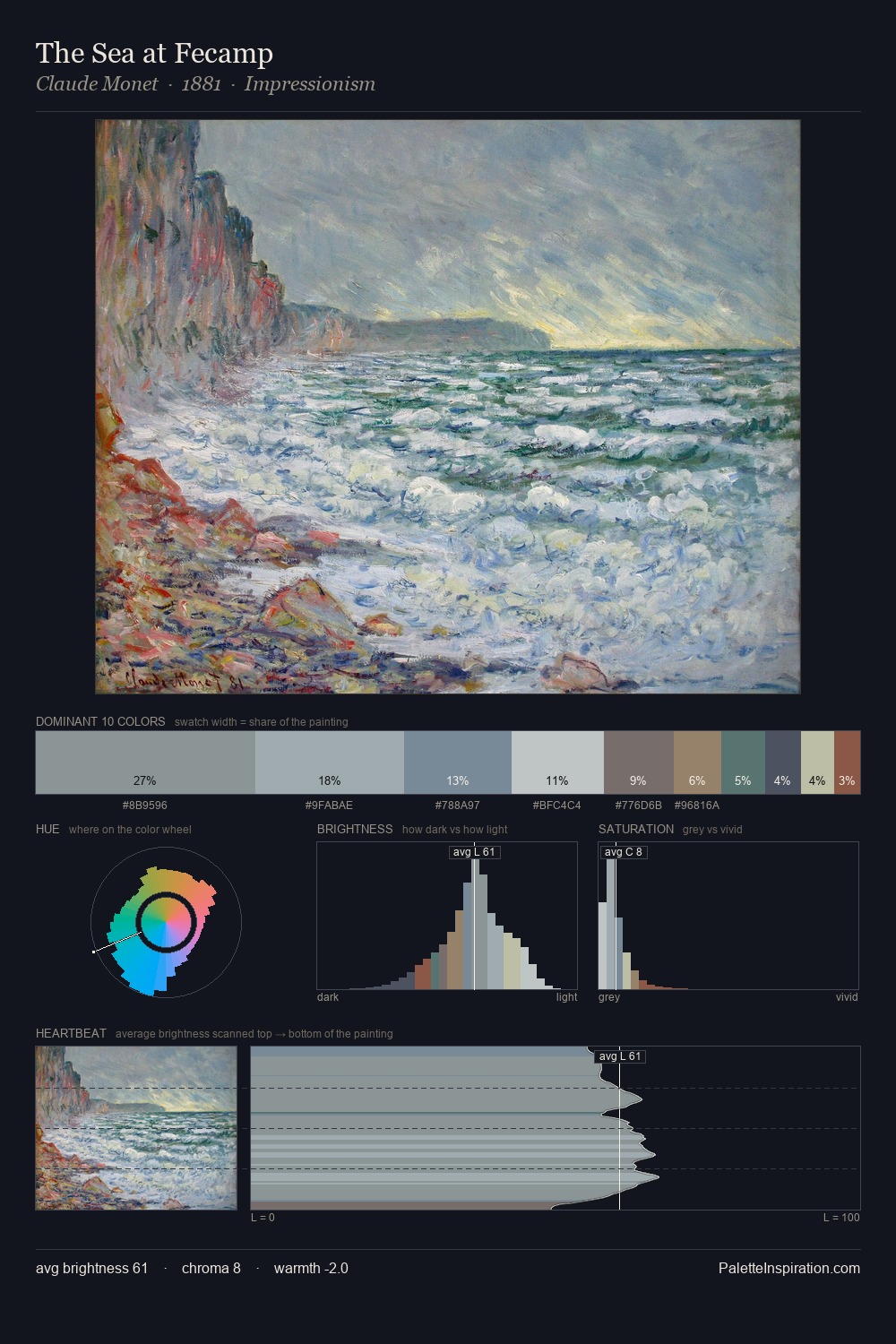Click the tallest brightness histogram bar
The width and height of the screenshot is (896, 1344).
click(x=475, y=924)
